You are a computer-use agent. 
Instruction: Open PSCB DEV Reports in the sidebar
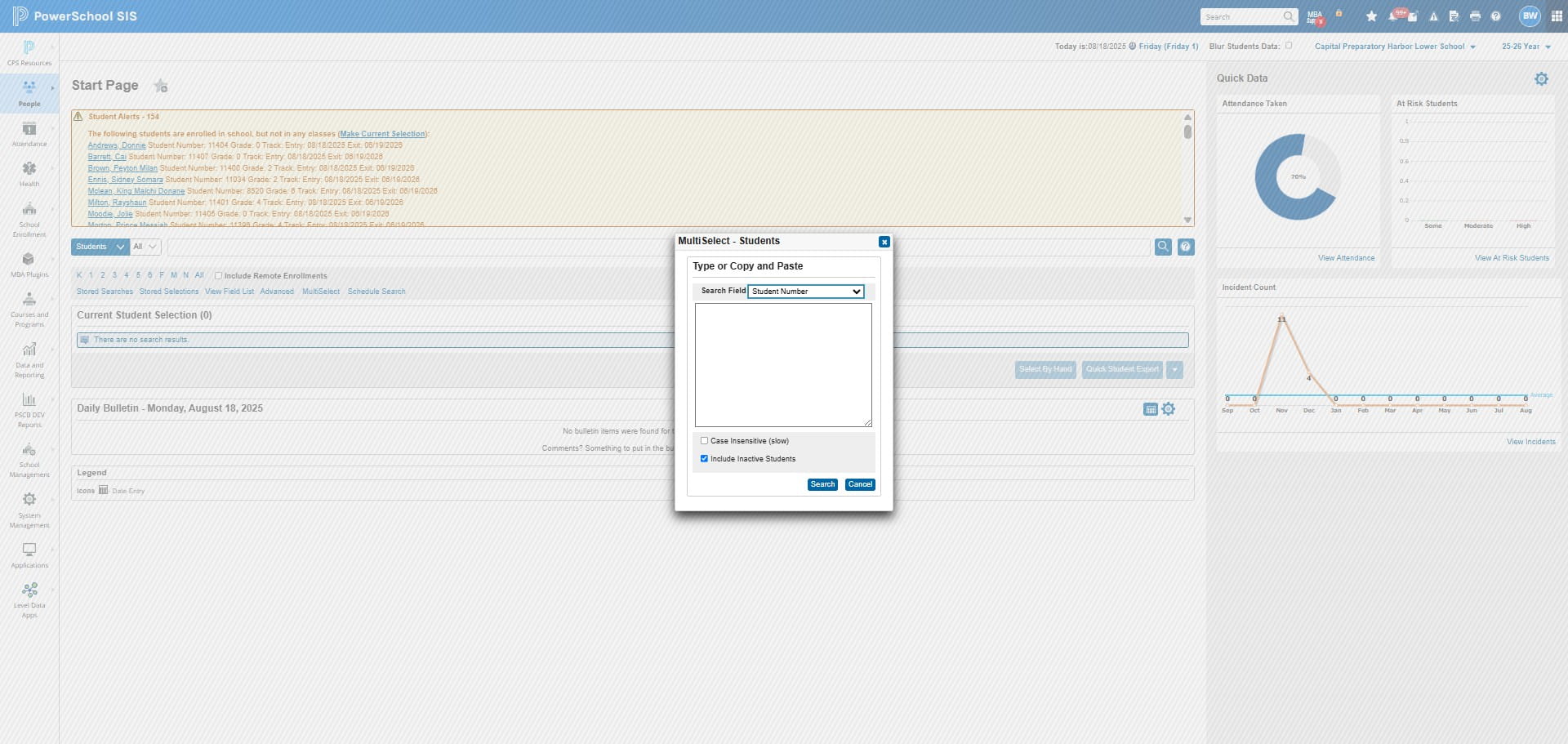29,410
